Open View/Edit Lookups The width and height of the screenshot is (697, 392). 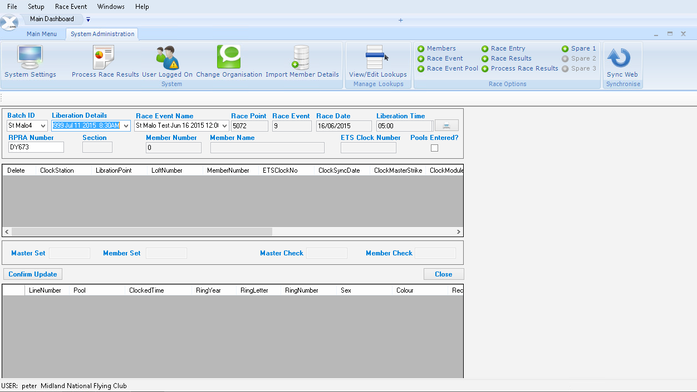(x=377, y=61)
